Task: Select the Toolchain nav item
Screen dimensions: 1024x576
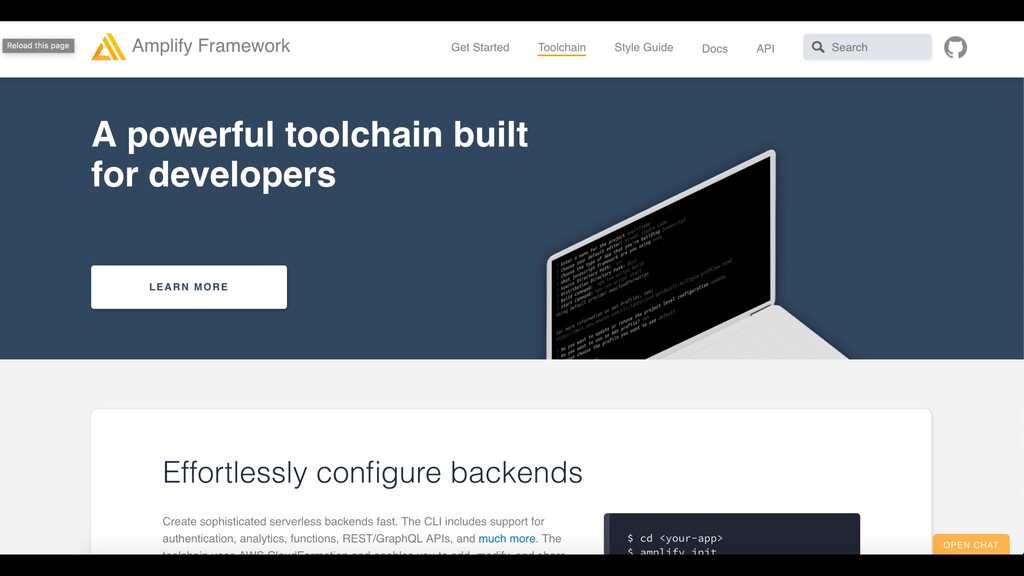Action: click(x=562, y=47)
